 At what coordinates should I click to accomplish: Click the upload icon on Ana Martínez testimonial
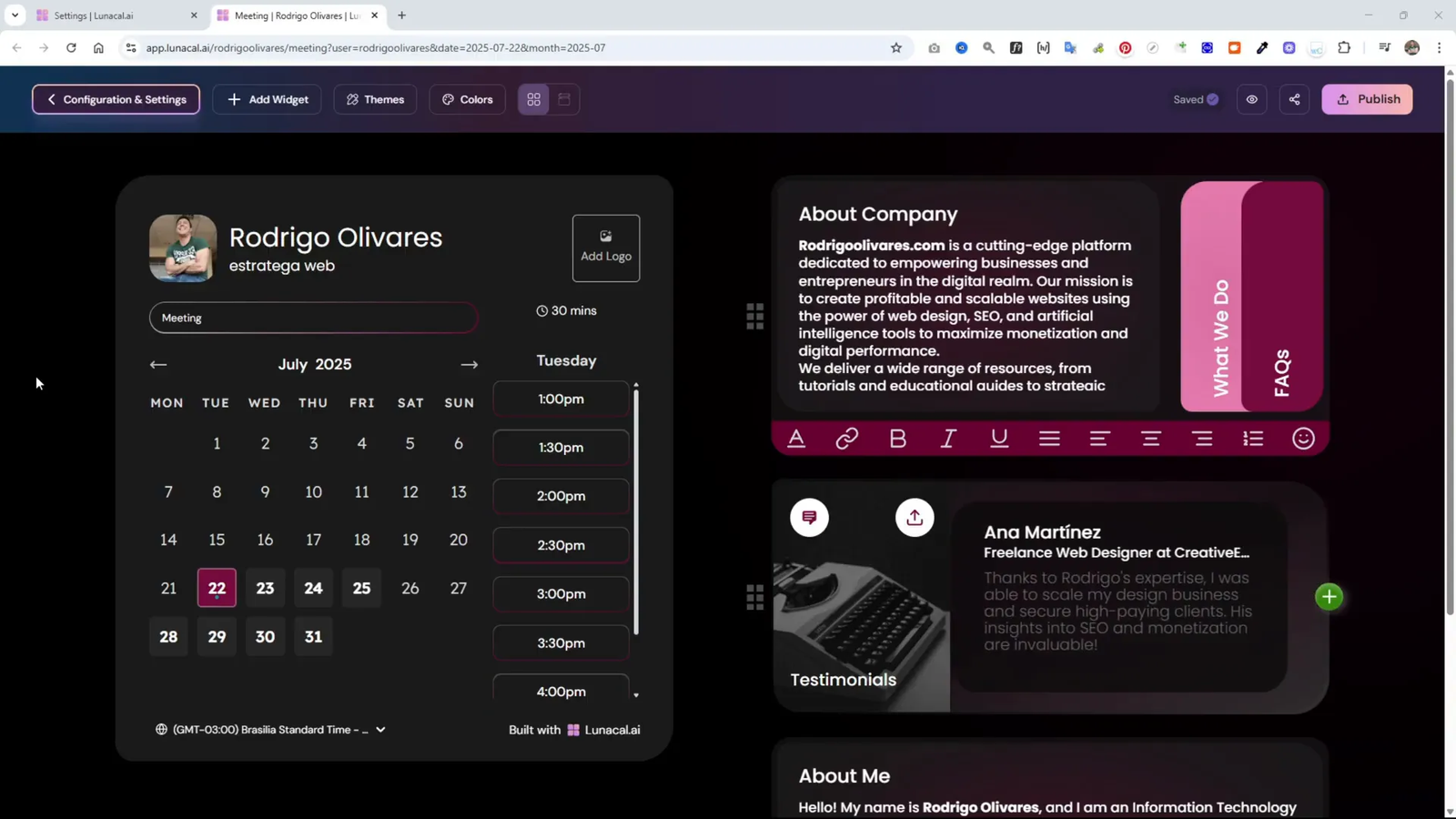click(x=914, y=517)
